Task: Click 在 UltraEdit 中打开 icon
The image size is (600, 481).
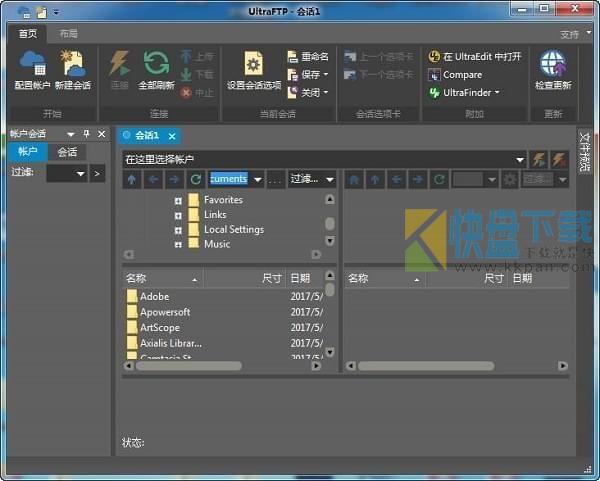Action: click(x=434, y=57)
